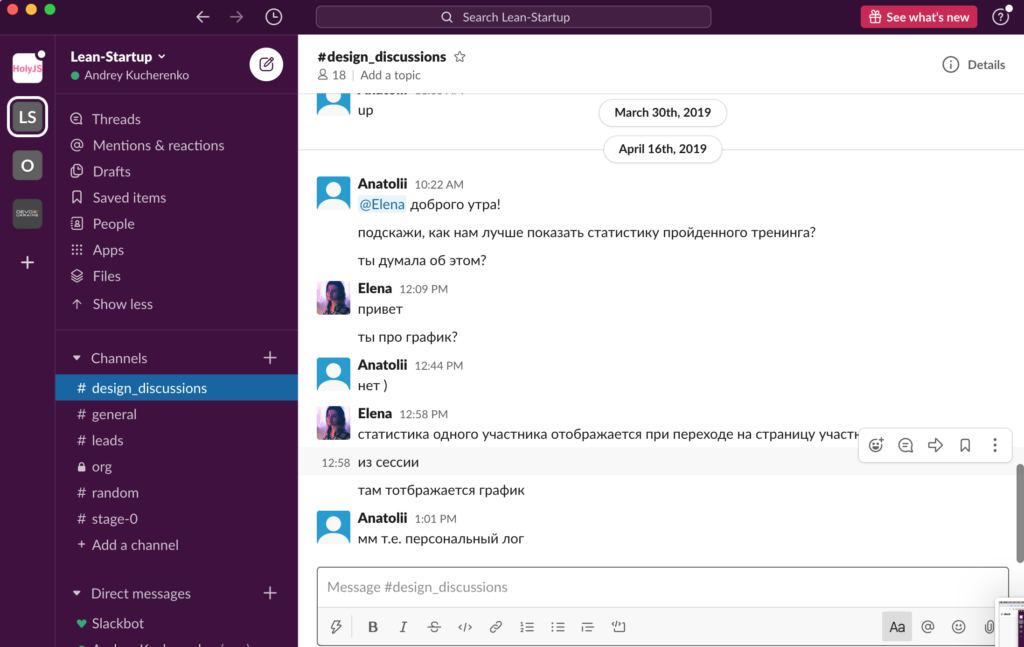Toggle italic formatting

coord(403,627)
